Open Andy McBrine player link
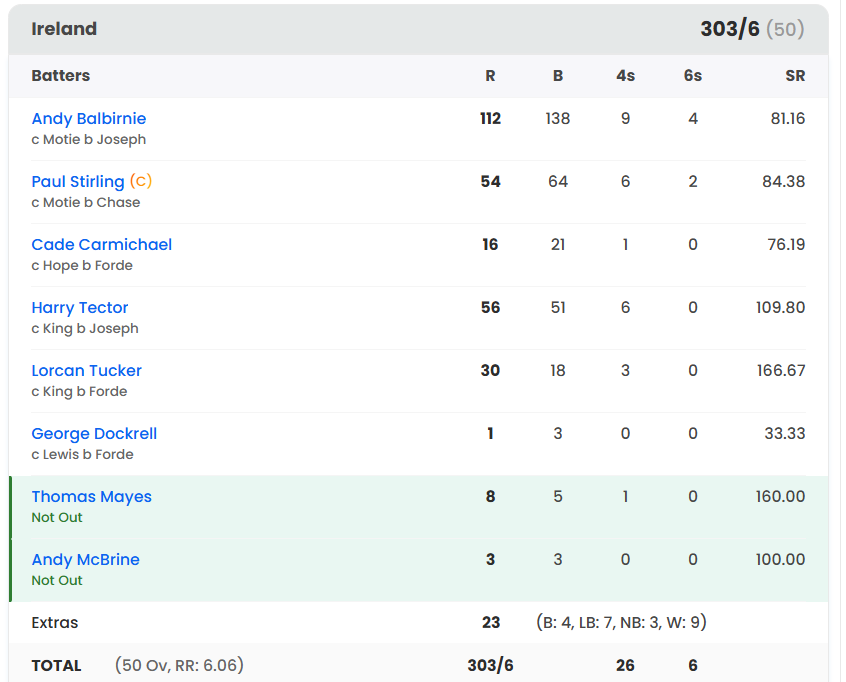The image size is (846, 682). point(85,560)
